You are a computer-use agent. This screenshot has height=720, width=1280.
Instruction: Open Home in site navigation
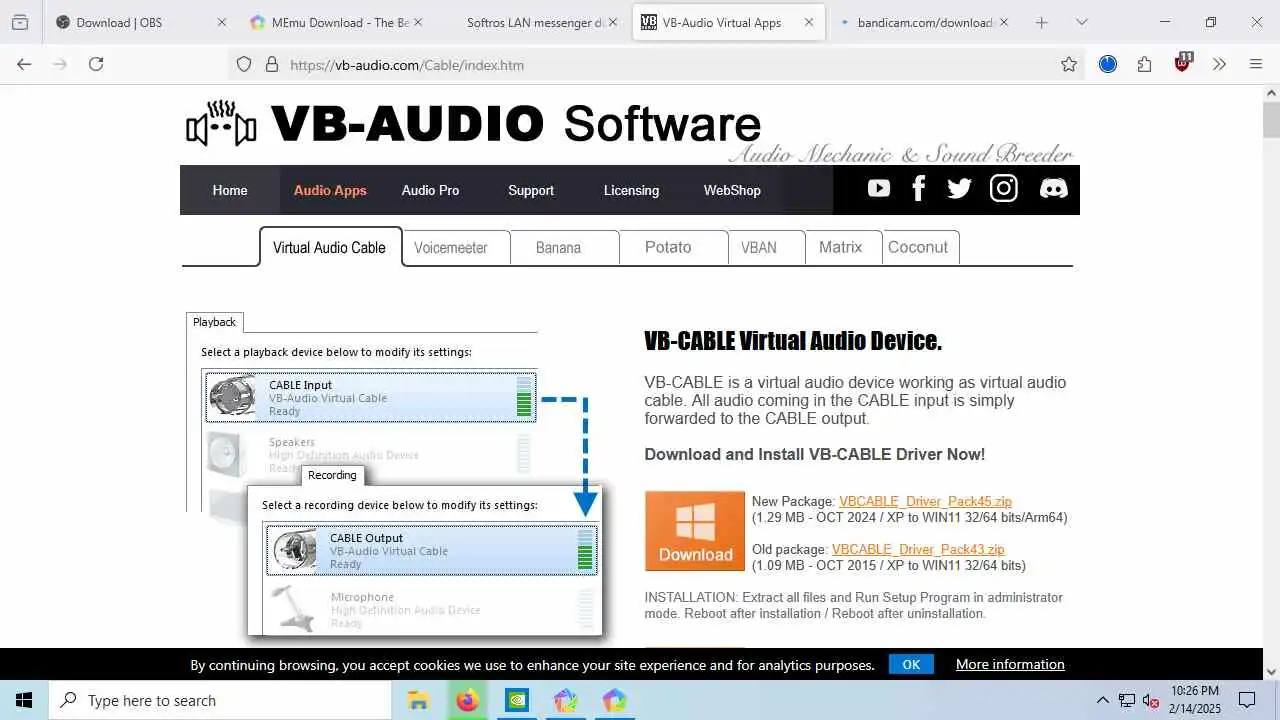(x=229, y=190)
